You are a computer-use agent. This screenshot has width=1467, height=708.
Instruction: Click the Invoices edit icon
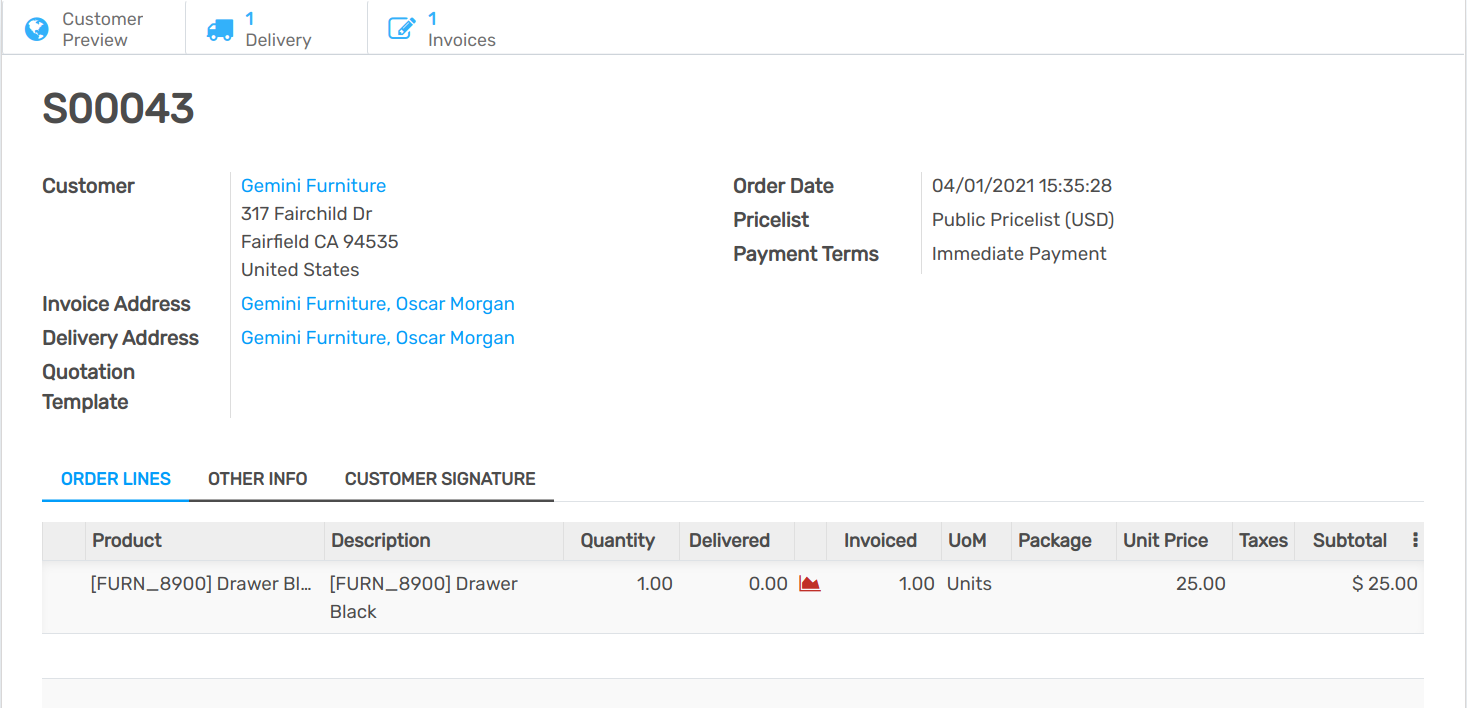coord(401,29)
